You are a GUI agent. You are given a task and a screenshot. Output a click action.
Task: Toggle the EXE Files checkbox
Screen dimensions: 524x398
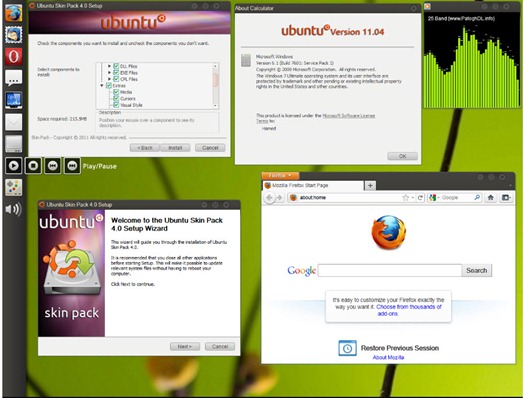116,73
